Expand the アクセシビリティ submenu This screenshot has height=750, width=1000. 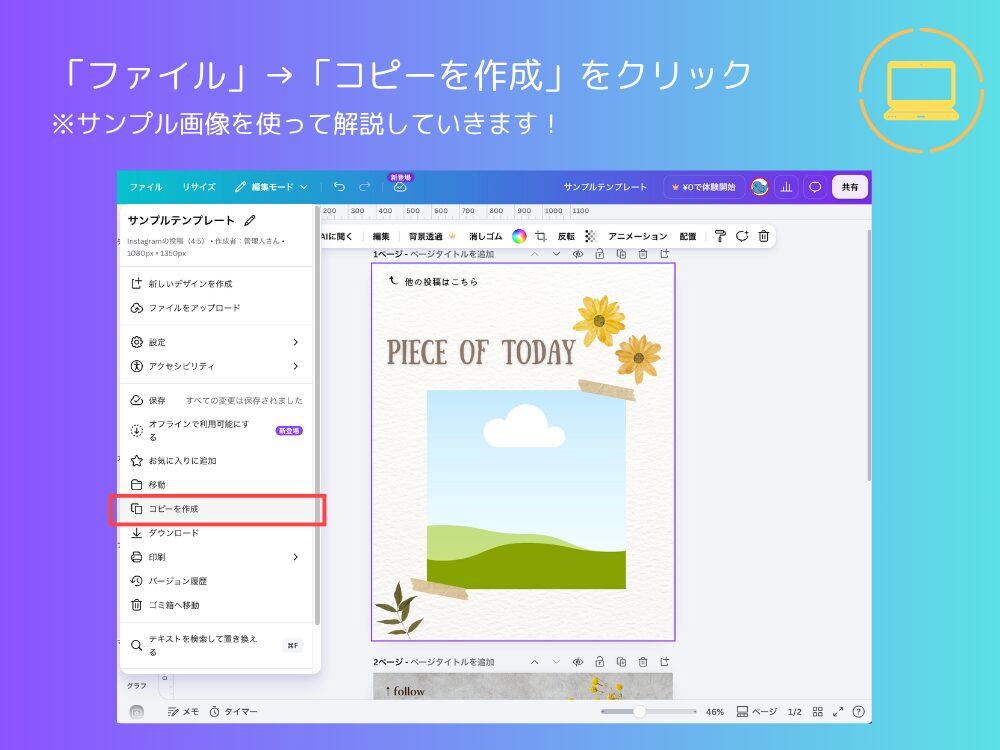click(x=217, y=366)
